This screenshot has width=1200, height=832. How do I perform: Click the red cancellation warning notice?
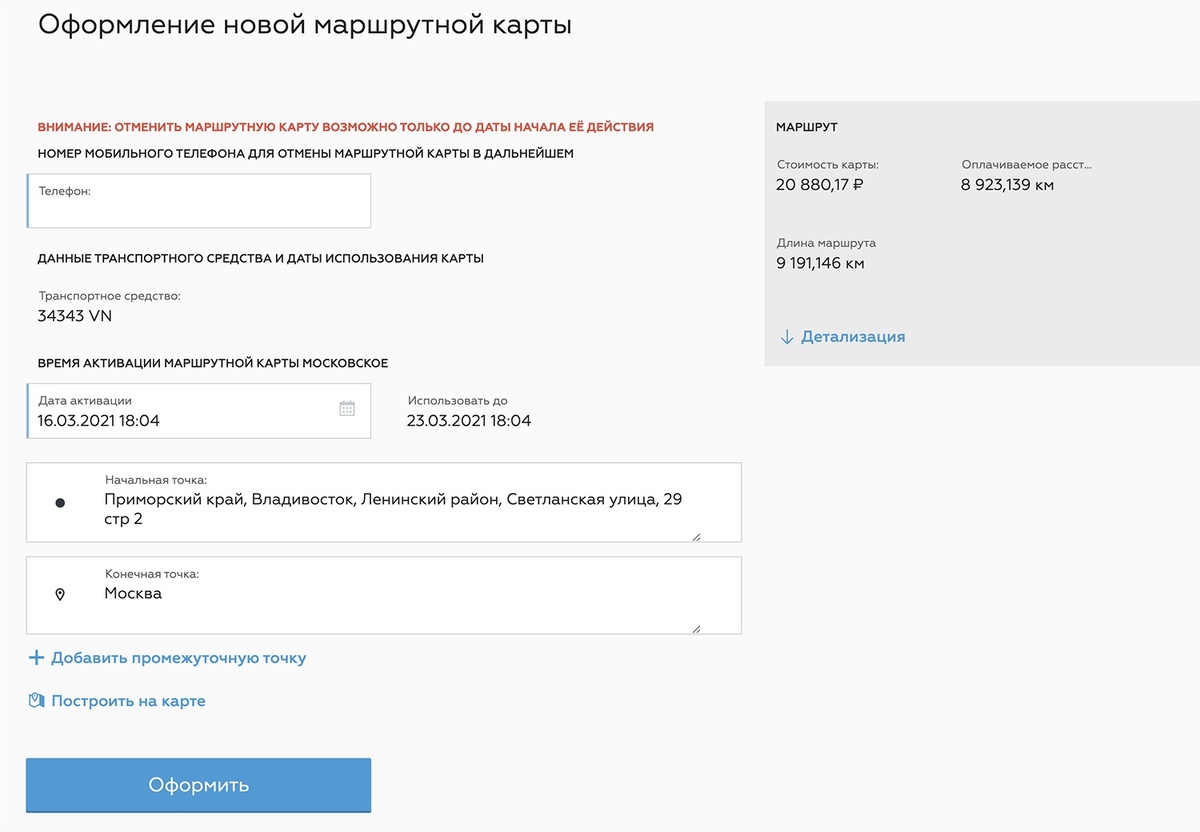pos(345,126)
